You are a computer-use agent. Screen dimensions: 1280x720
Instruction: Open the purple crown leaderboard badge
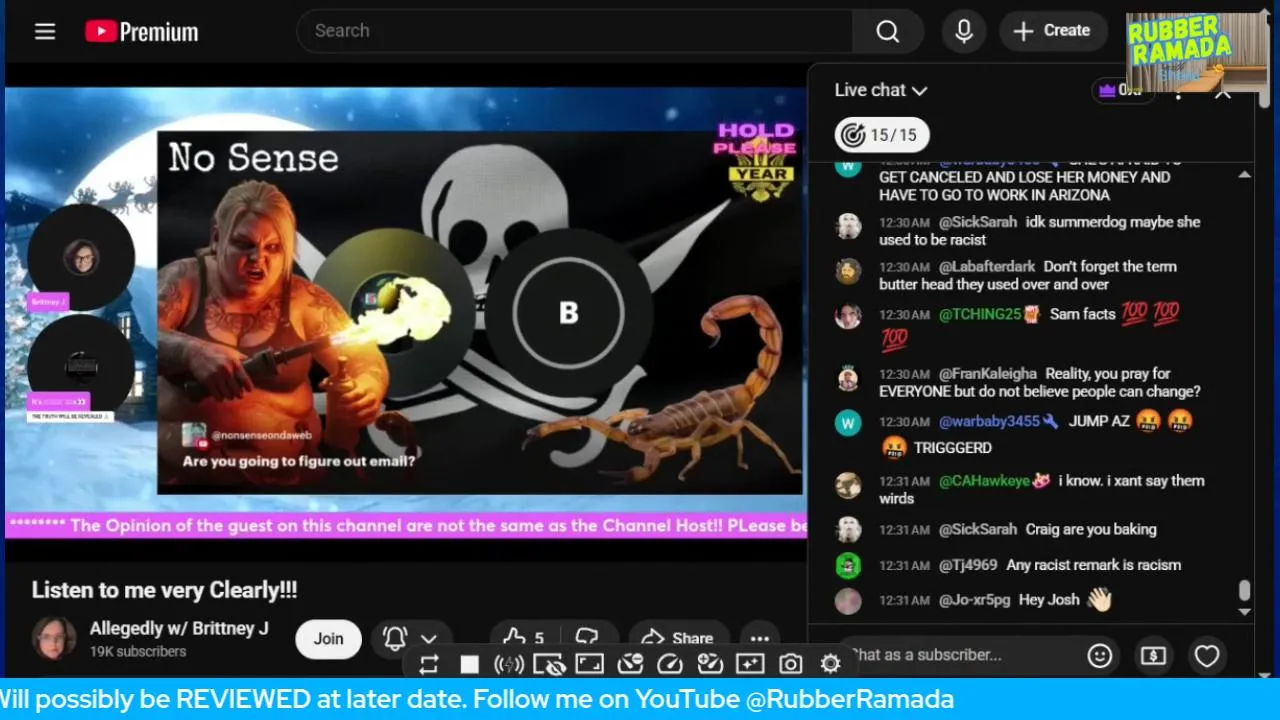[x=1123, y=90]
